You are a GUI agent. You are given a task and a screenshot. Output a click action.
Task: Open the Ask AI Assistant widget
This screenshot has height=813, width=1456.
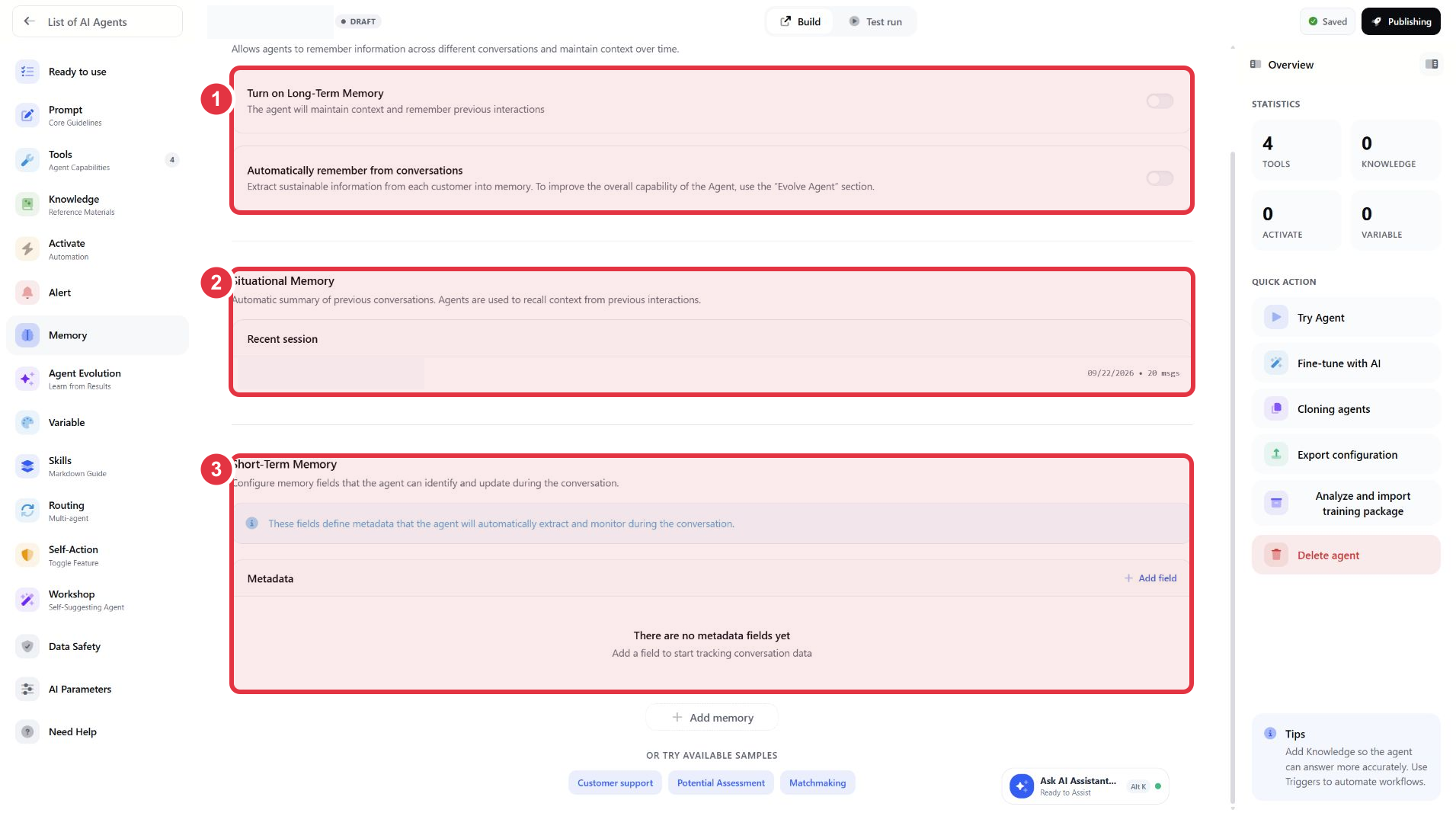(1085, 786)
